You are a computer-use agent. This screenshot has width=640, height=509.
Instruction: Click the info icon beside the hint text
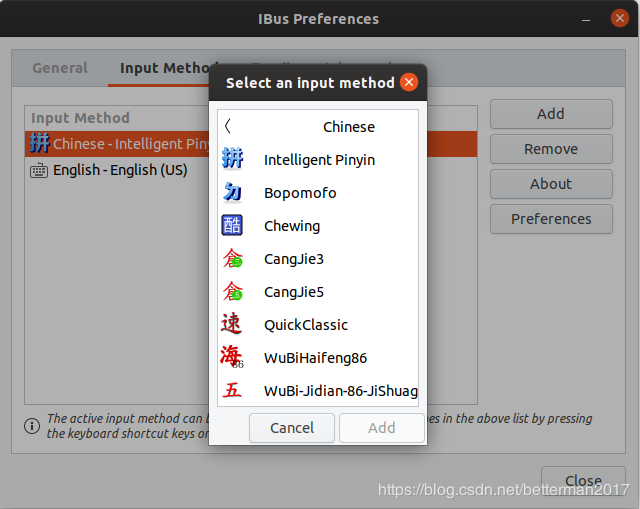[32, 426]
